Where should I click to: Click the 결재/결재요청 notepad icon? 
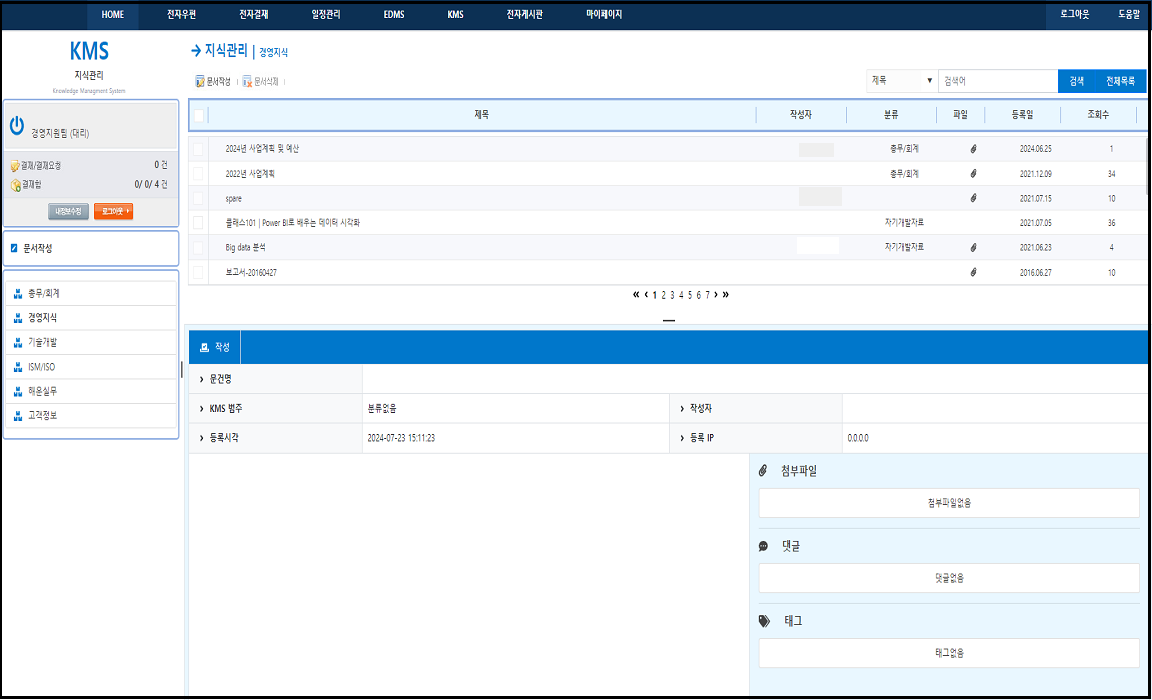point(15,166)
